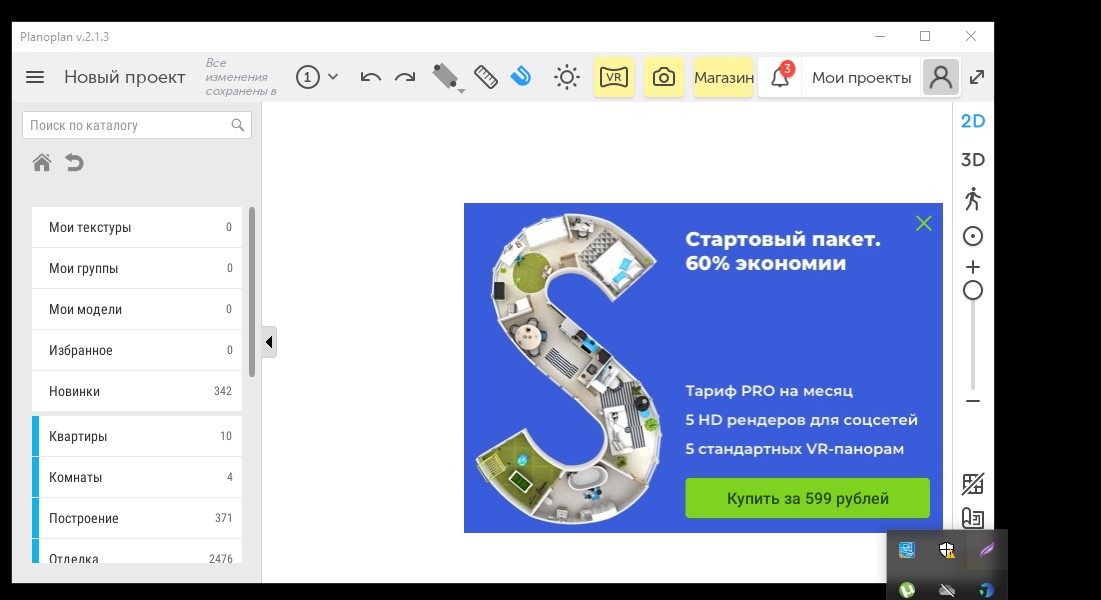The image size is (1101, 600).
Task: Switch to 3D view
Action: (x=973, y=160)
